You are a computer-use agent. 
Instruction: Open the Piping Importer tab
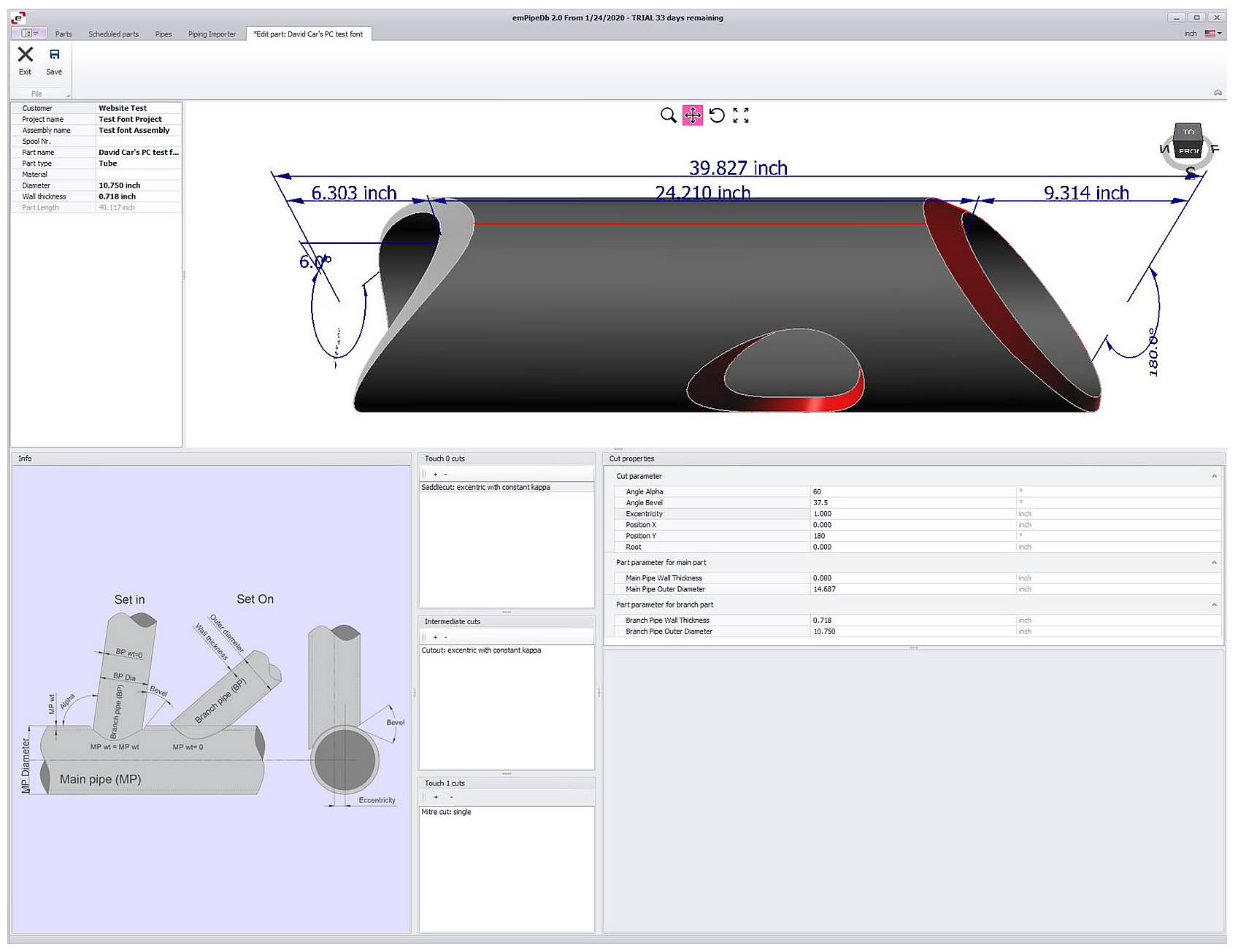(212, 34)
